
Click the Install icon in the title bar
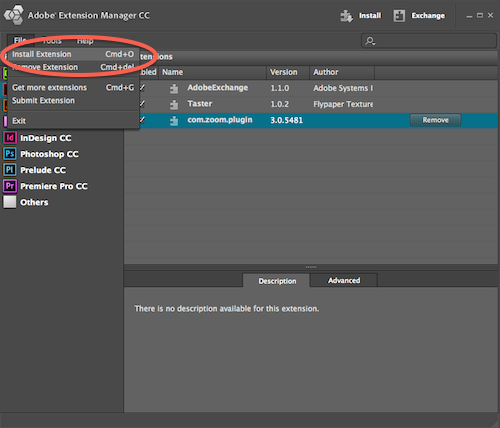tap(346, 16)
